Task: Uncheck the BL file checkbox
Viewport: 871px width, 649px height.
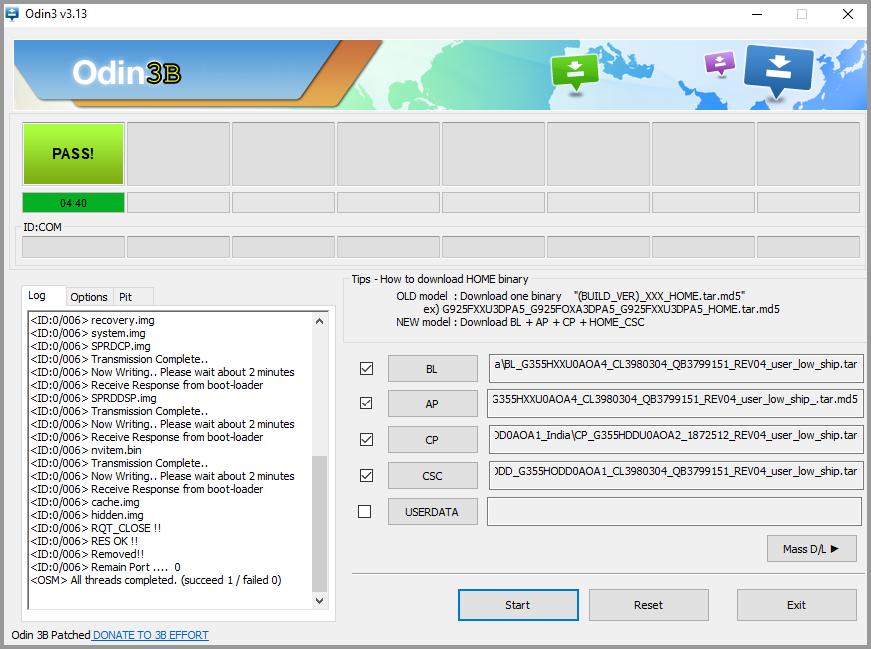Action: 366,368
